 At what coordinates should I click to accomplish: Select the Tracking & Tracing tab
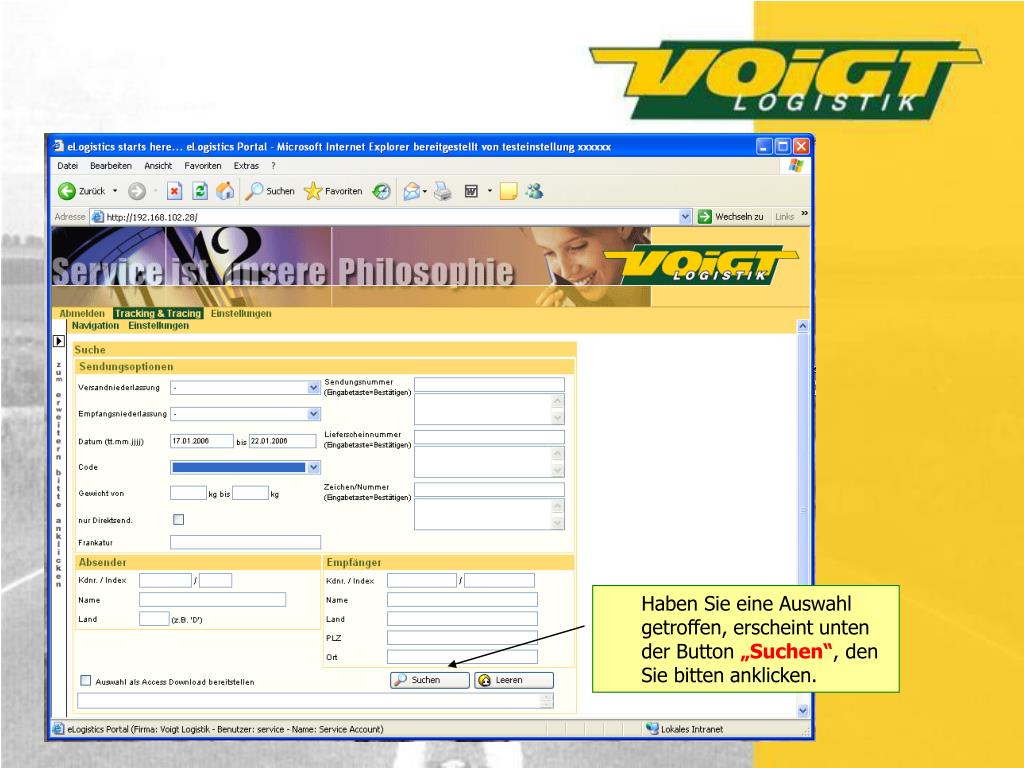pos(158,313)
